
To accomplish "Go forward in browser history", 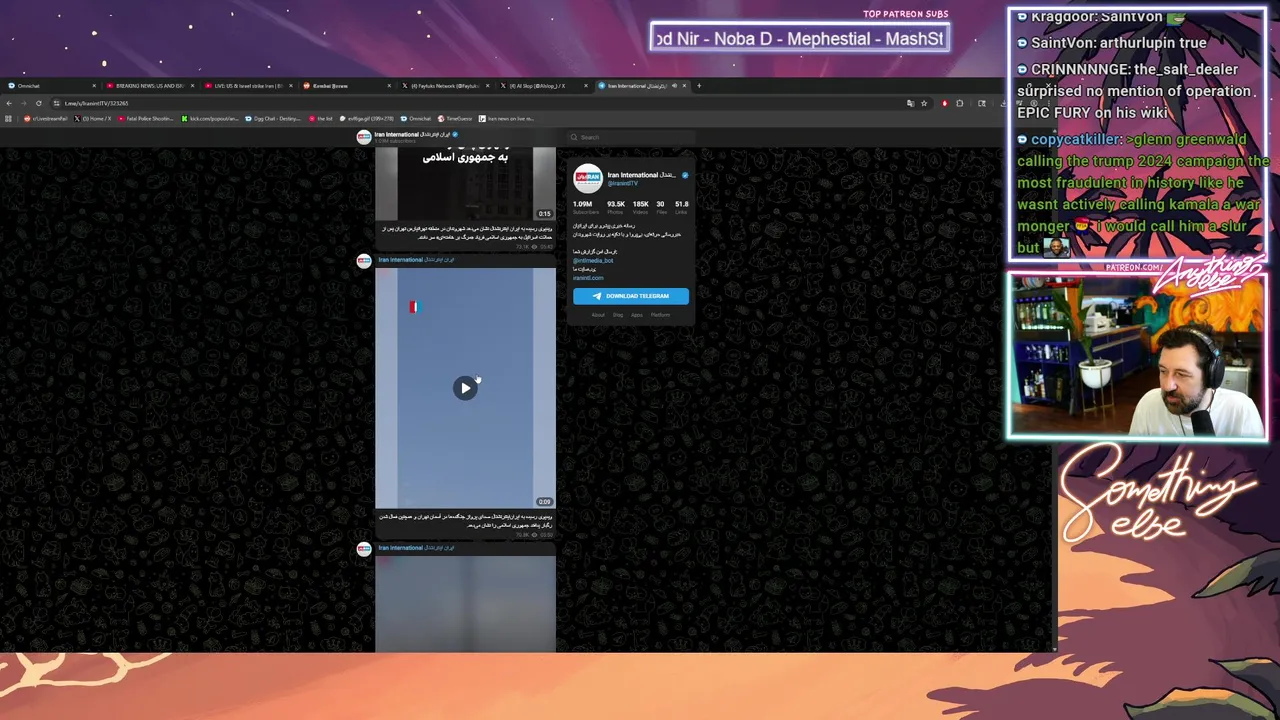I will [24, 103].
